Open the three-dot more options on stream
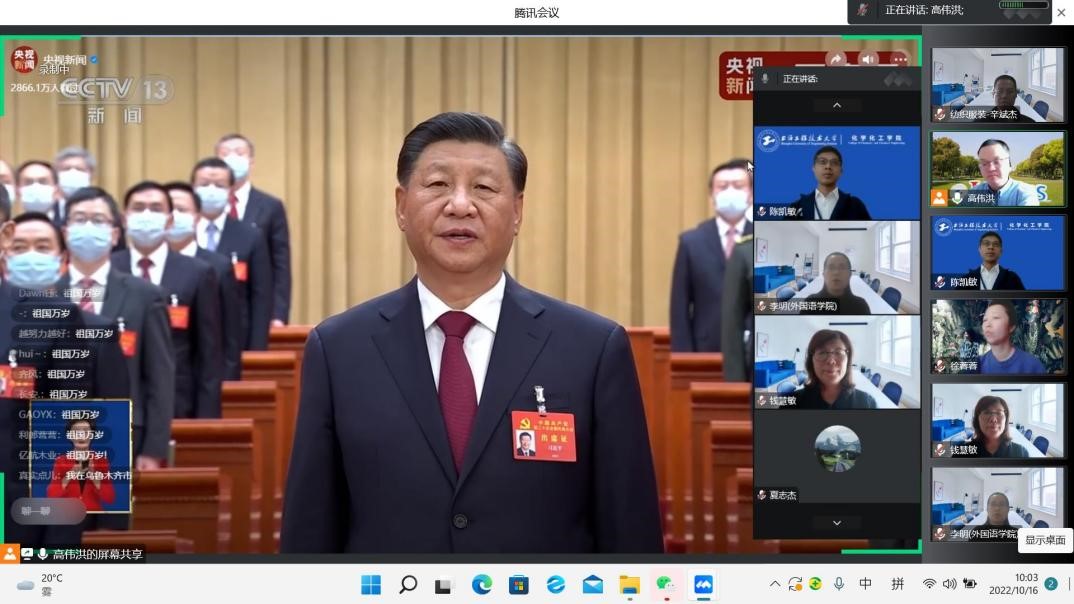Viewport: 1074px width, 604px height. [x=899, y=60]
